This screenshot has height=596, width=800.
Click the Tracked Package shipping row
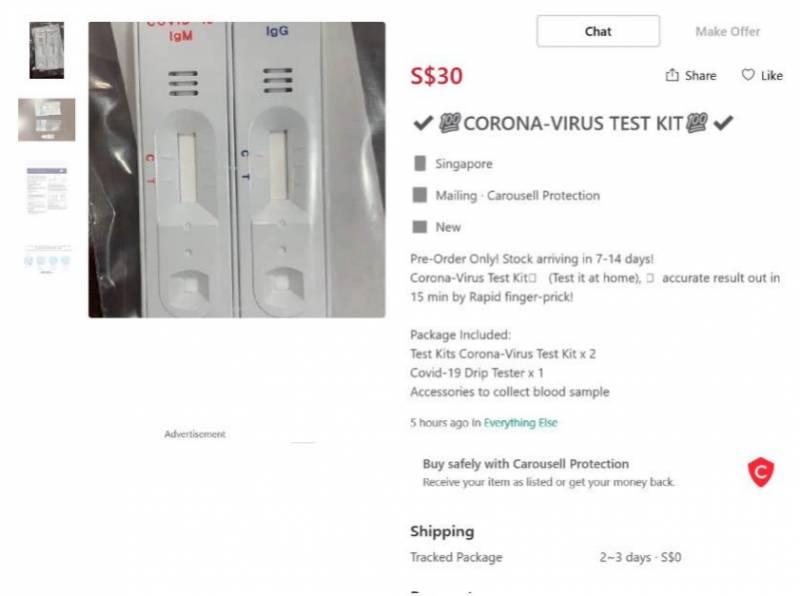tap(545, 557)
